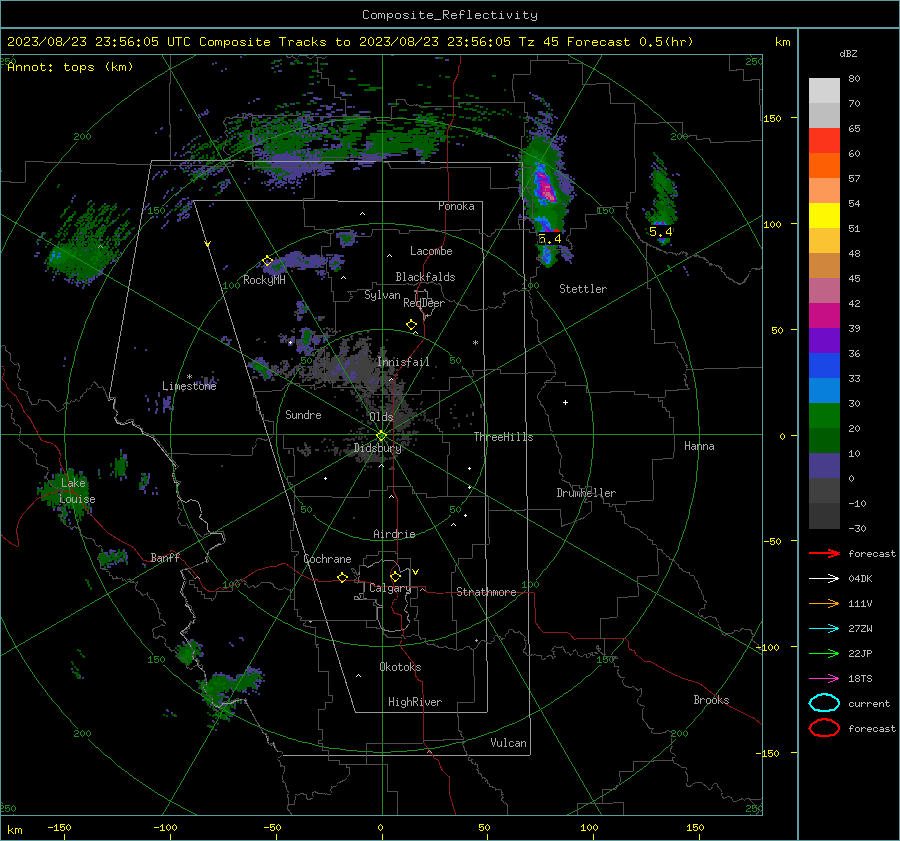Click the magenta swatch in dBZ legend
The height and width of the screenshot is (841, 900).
(x=824, y=315)
